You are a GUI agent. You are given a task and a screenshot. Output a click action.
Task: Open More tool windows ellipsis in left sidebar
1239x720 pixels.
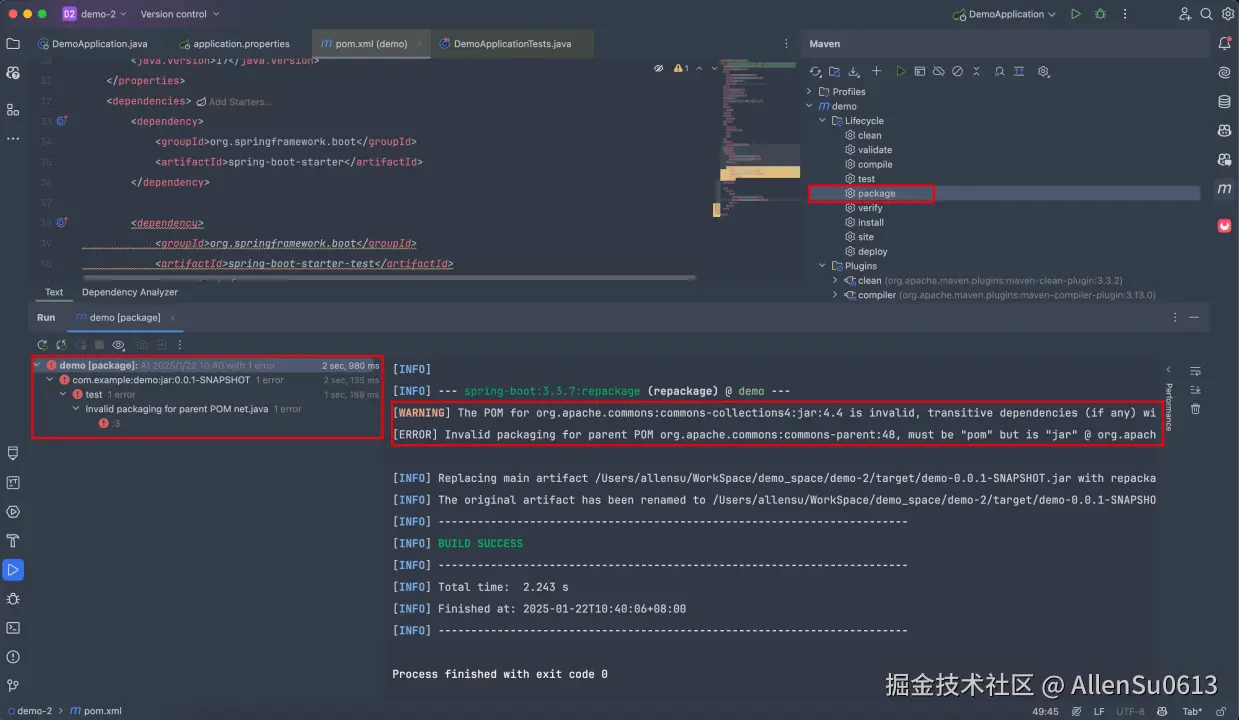pyautogui.click(x=13, y=139)
